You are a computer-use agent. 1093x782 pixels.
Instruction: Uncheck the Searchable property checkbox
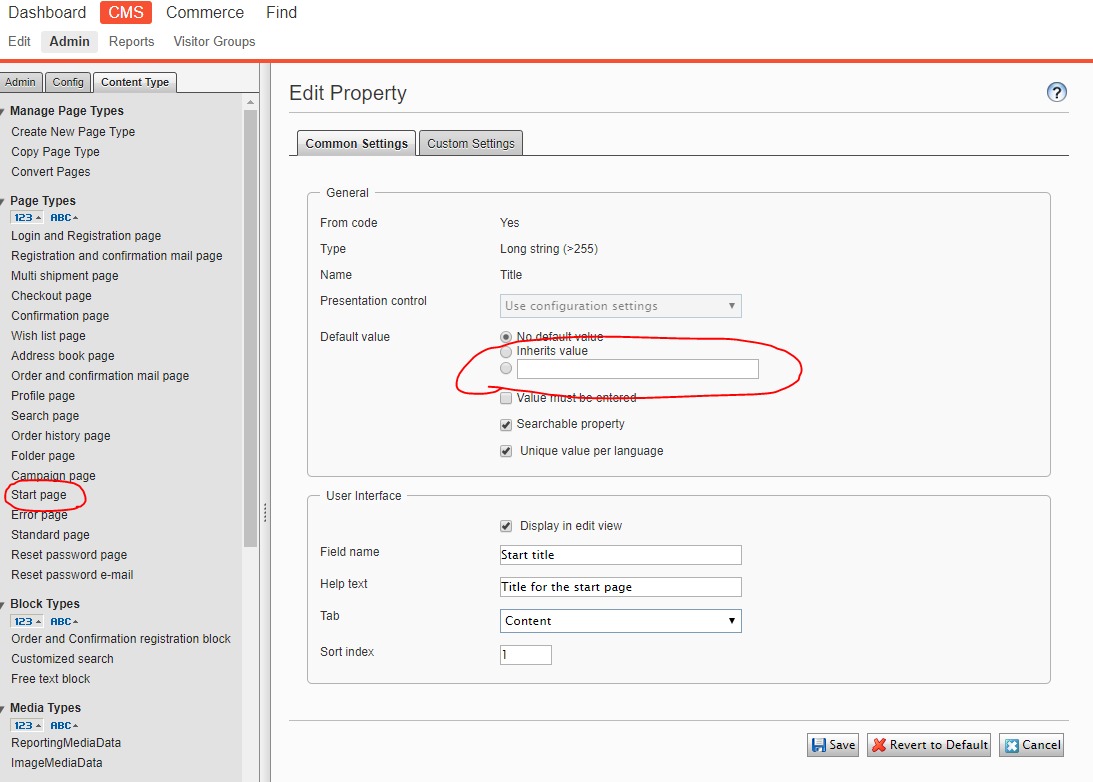[x=506, y=425]
